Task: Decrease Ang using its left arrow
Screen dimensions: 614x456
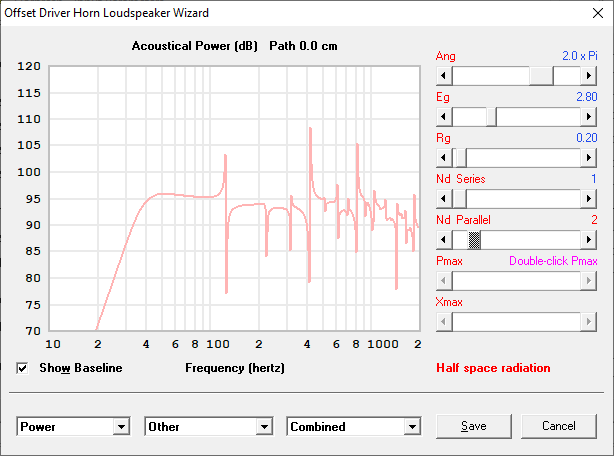Action: [444, 76]
